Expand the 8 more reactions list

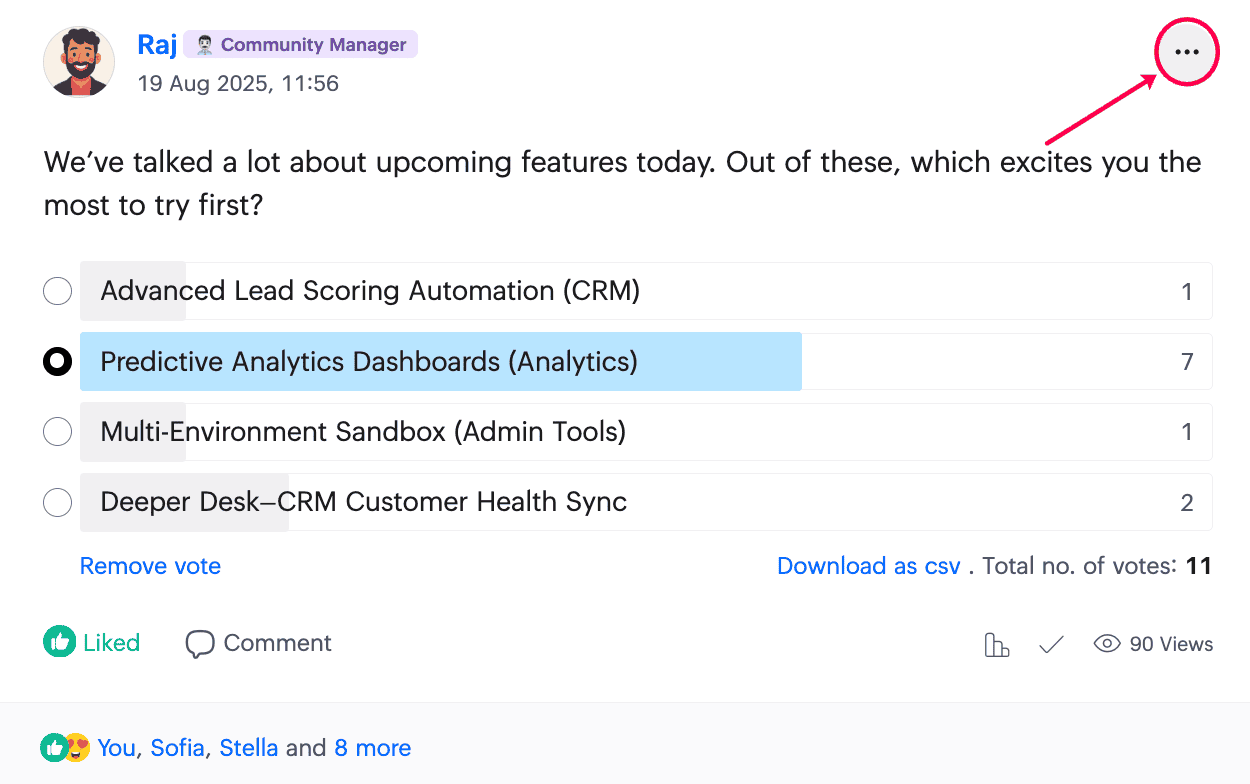[372, 748]
